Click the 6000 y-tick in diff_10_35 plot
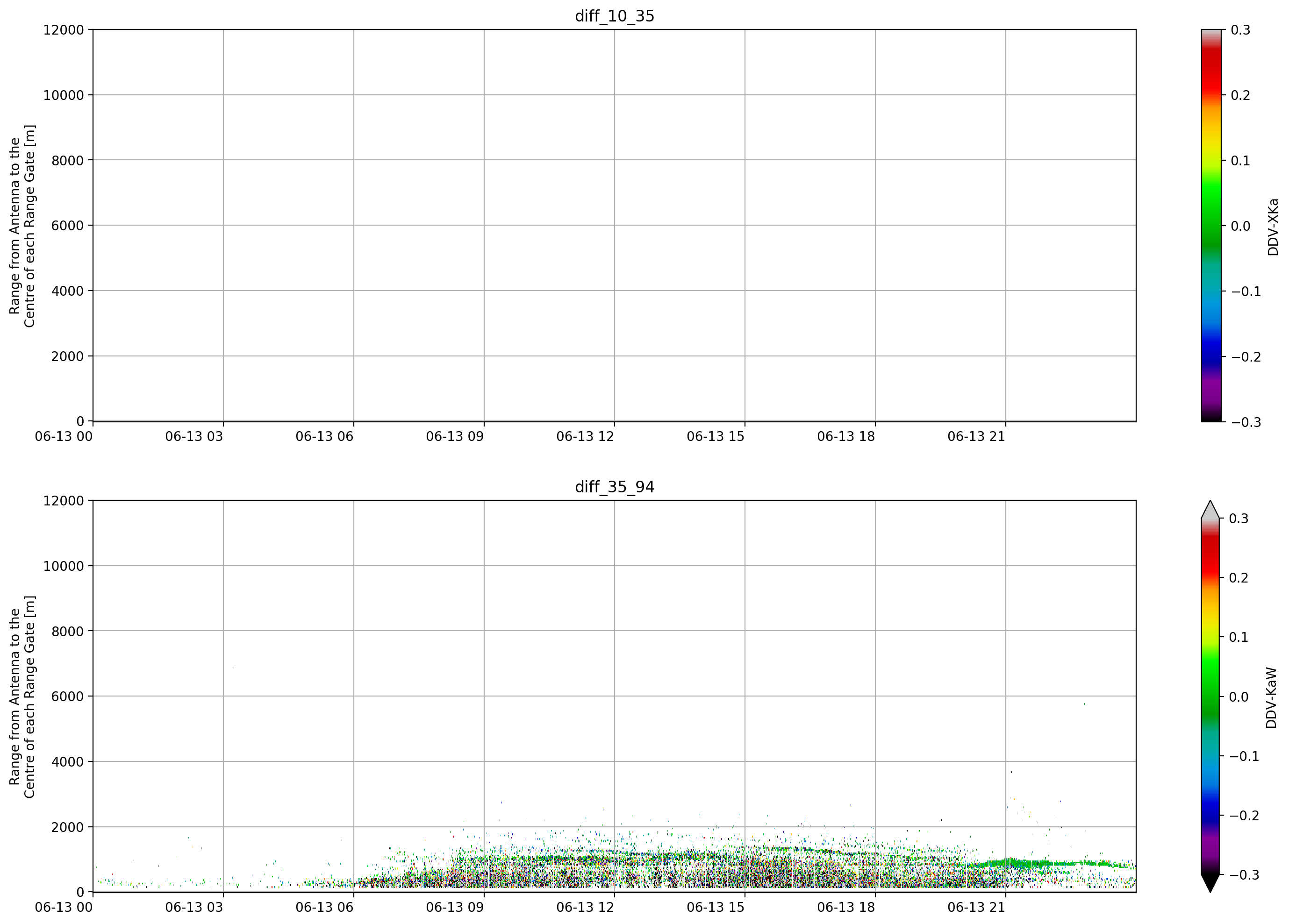The height and width of the screenshot is (924, 1289). (x=68, y=226)
